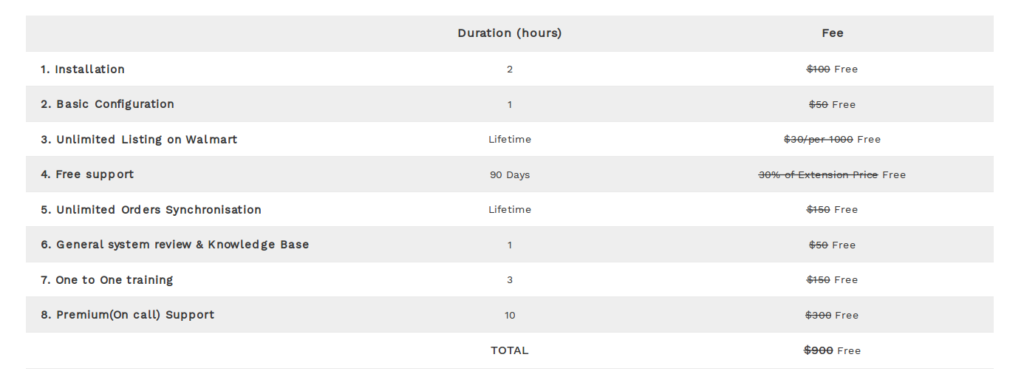The image size is (1024, 377).
Task: Click the "10" hours duration cell
Action: (x=509, y=316)
